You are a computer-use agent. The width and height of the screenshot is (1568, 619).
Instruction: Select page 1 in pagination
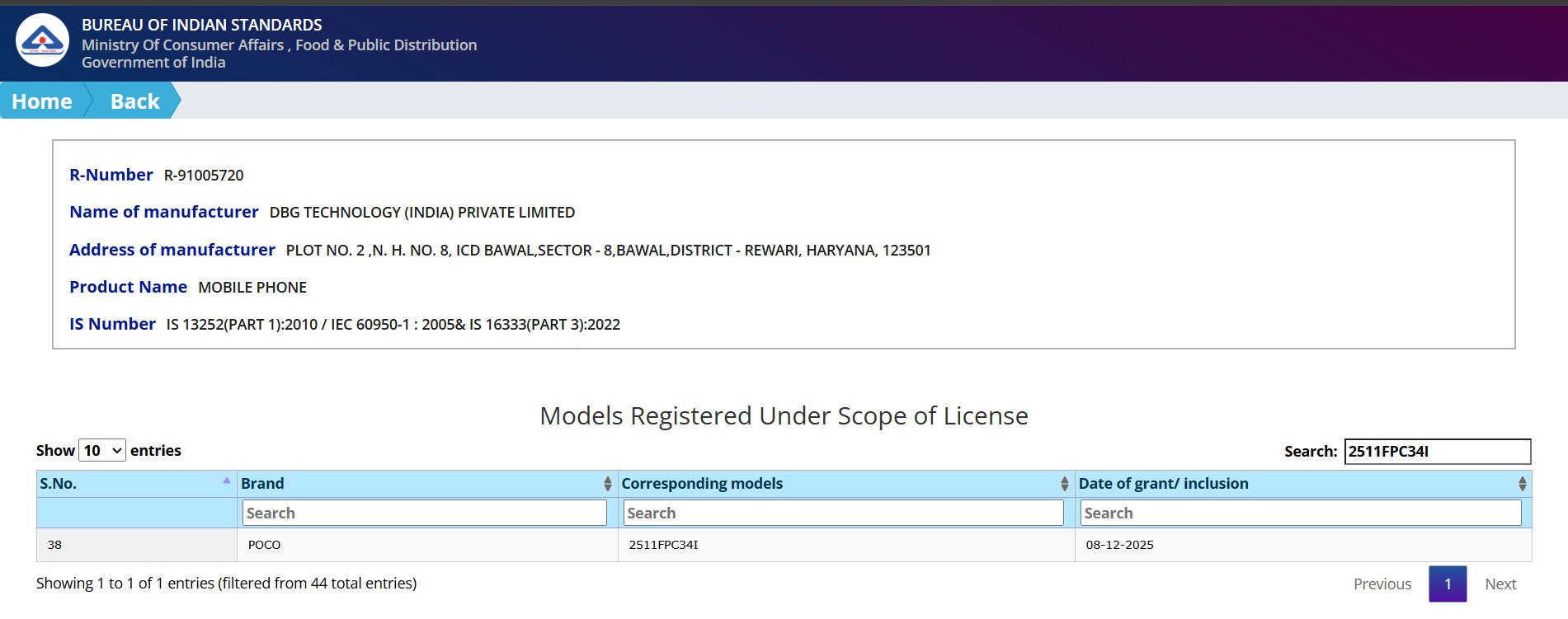[1448, 584]
